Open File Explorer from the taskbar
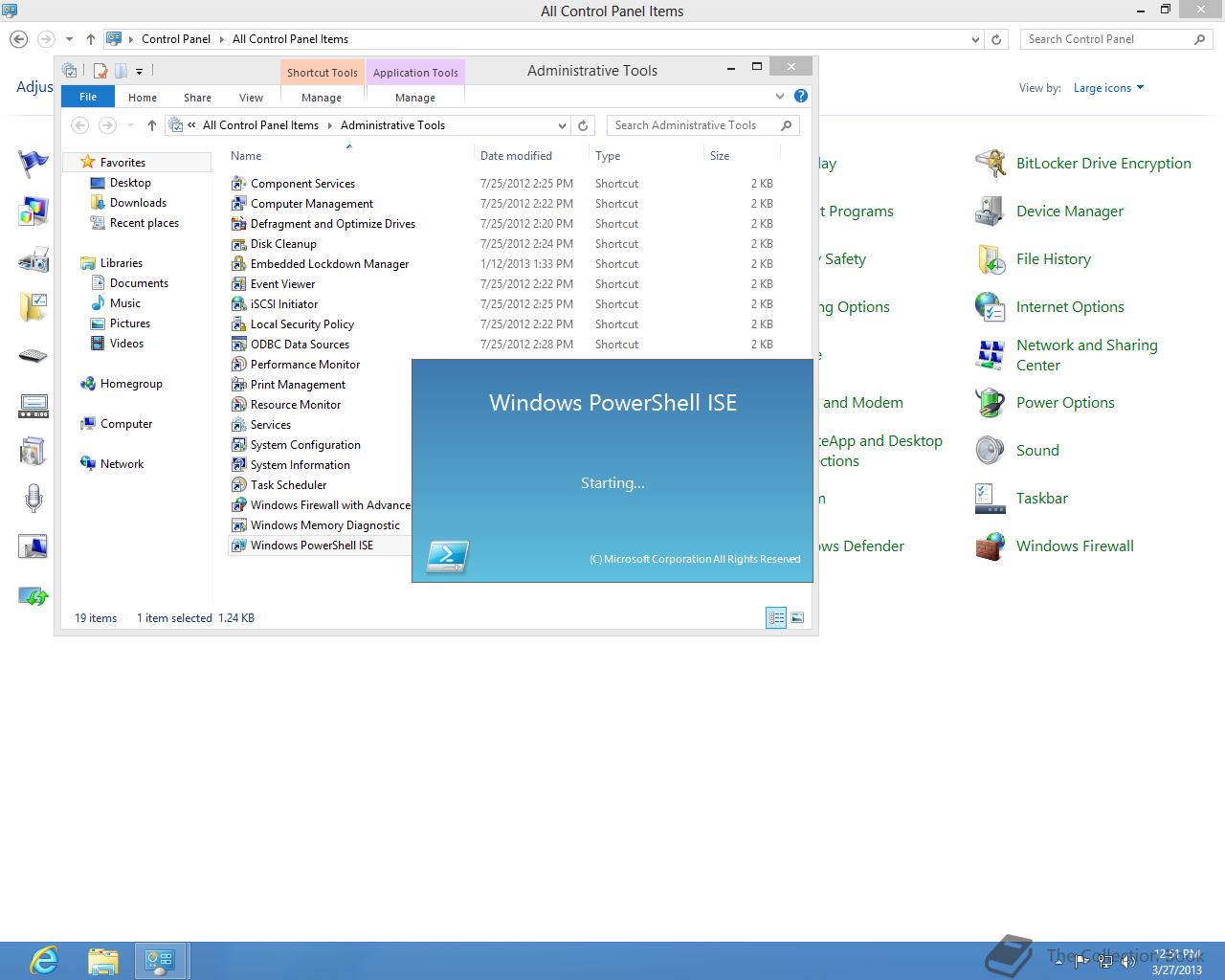The height and width of the screenshot is (980, 1225). (x=102, y=960)
